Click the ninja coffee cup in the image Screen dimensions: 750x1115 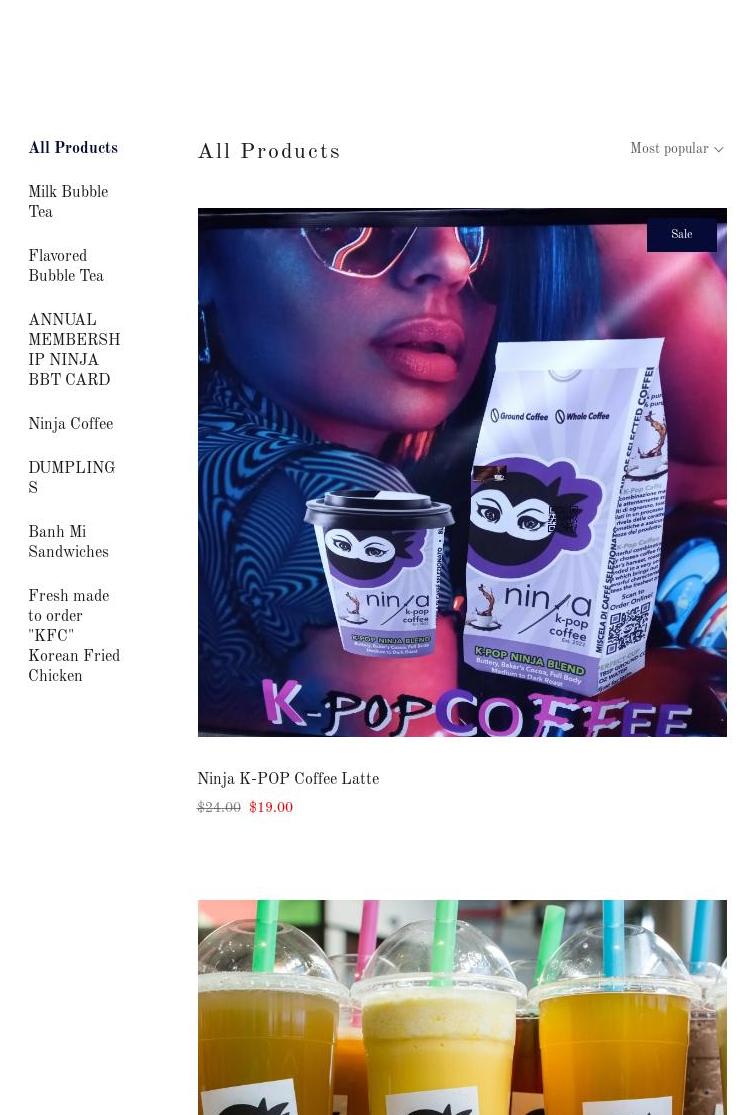377,572
